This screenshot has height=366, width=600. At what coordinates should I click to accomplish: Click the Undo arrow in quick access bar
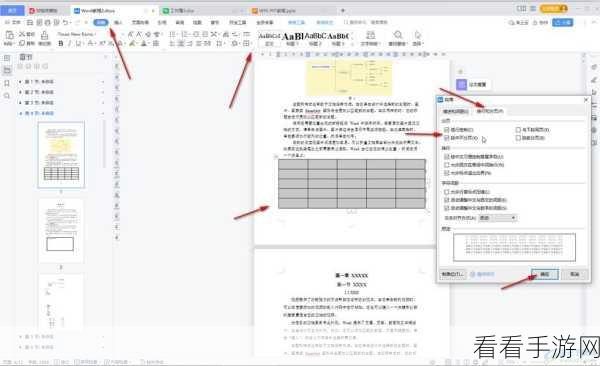pos(65,22)
